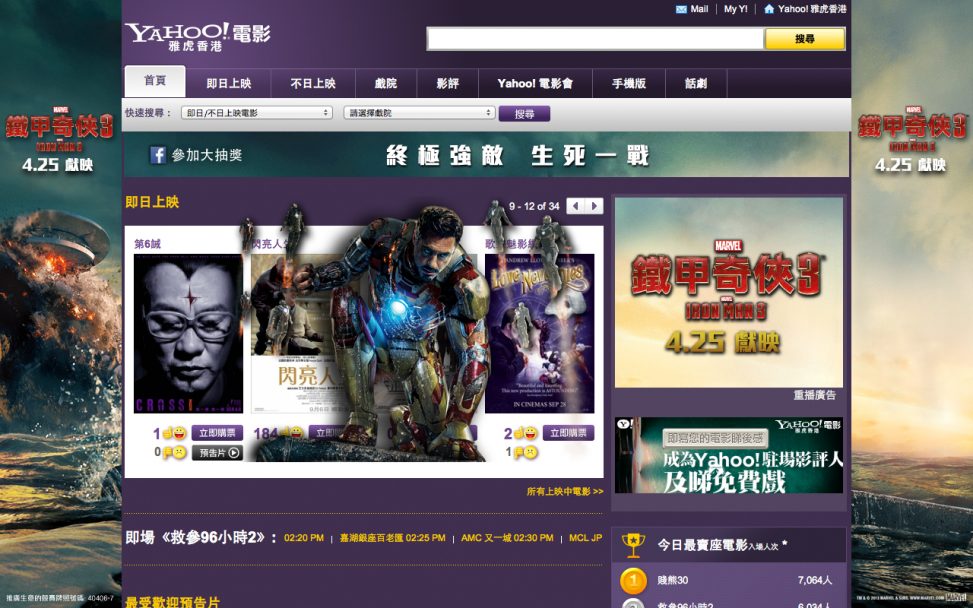Open the 手機版 tab

point(629,83)
